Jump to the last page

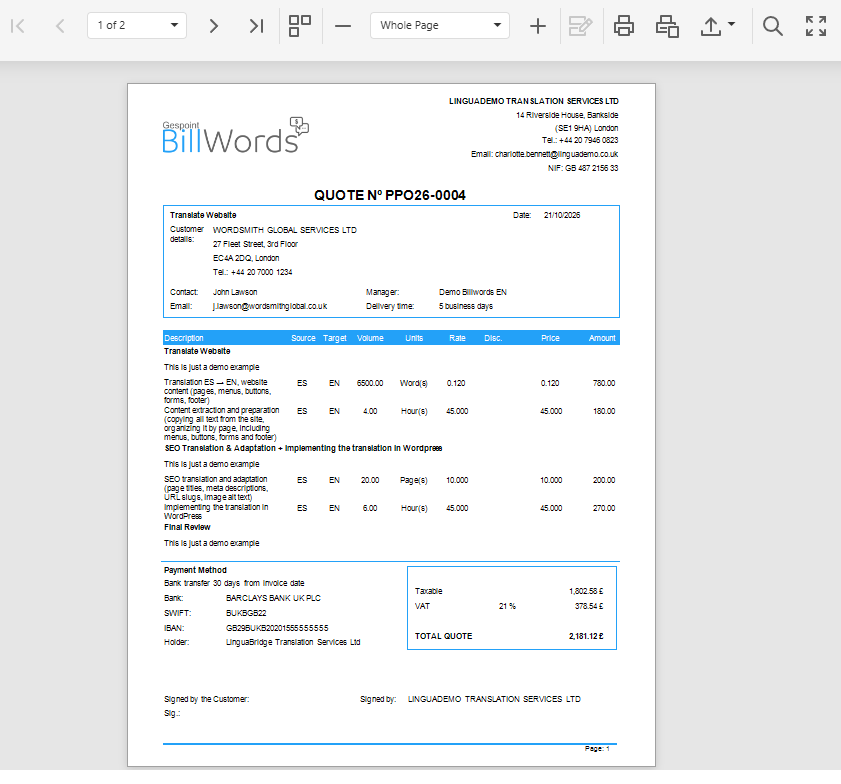(256, 26)
